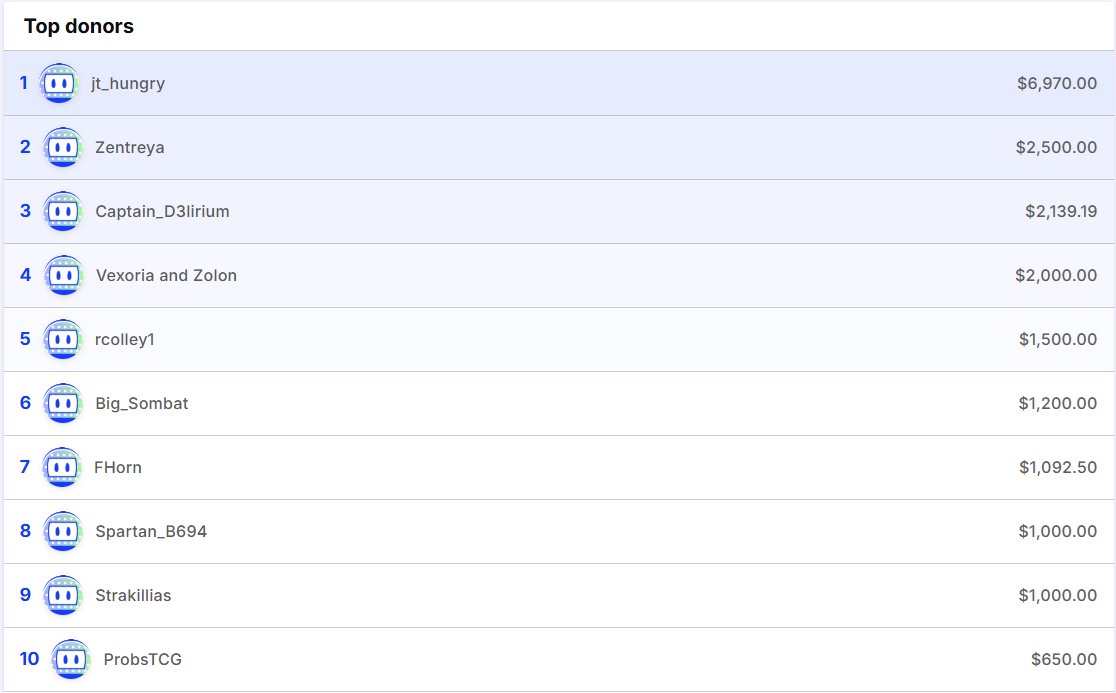
Task: Select the donor name Big_Sombat
Action: (x=142, y=404)
